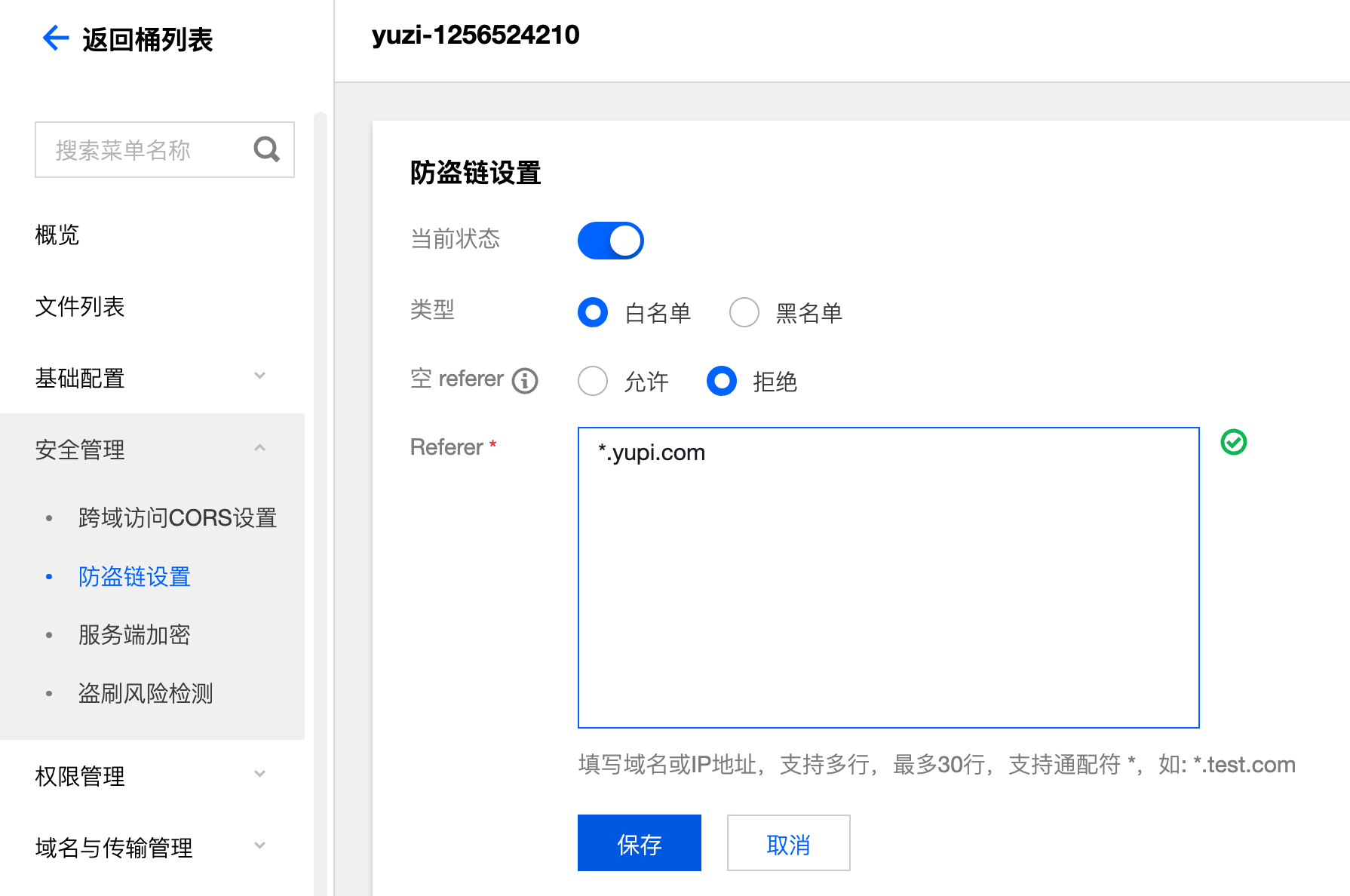Click the info icon next to 空 referer
Image resolution: width=1350 pixels, height=896 pixels.
point(525,381)
